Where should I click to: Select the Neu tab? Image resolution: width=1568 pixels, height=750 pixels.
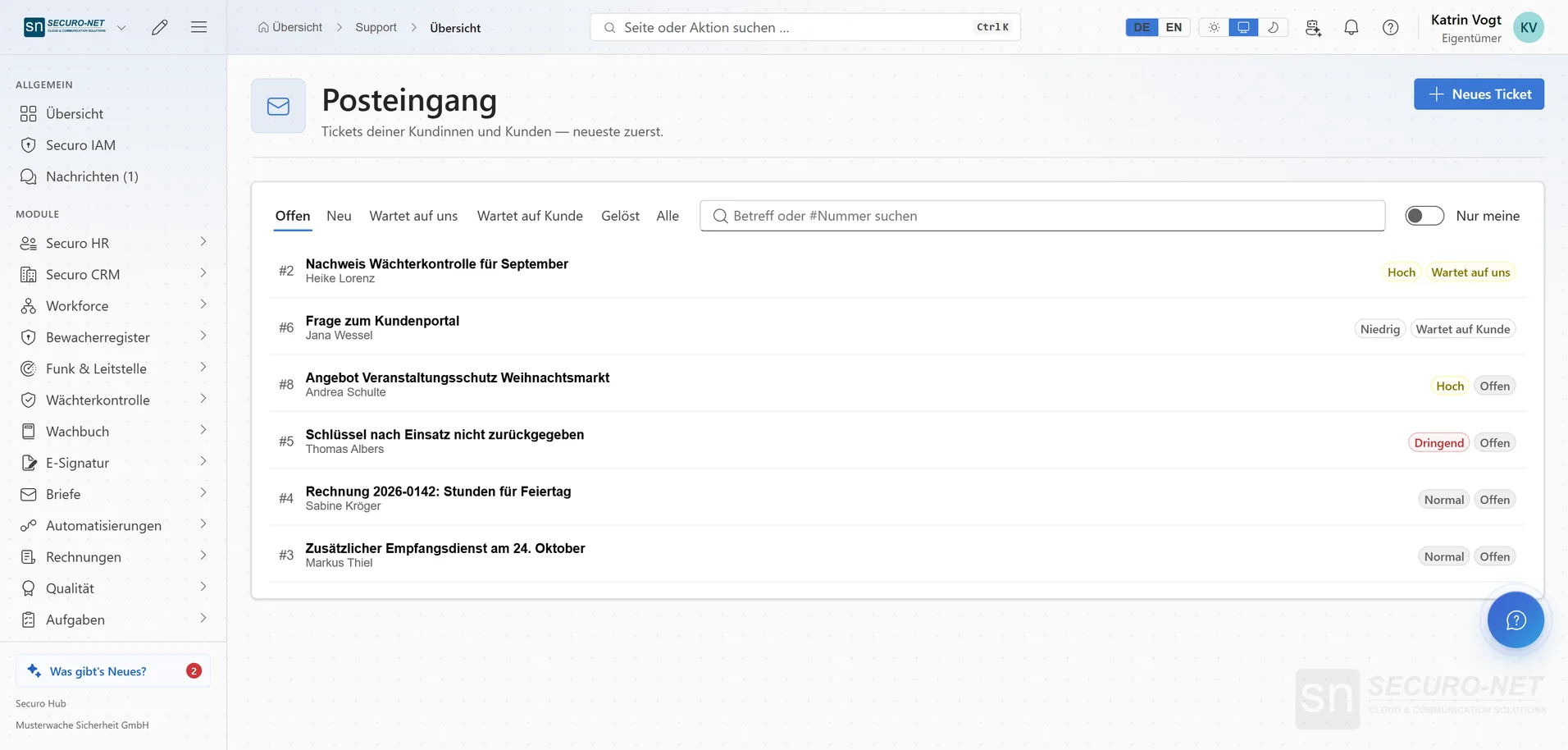339,216
